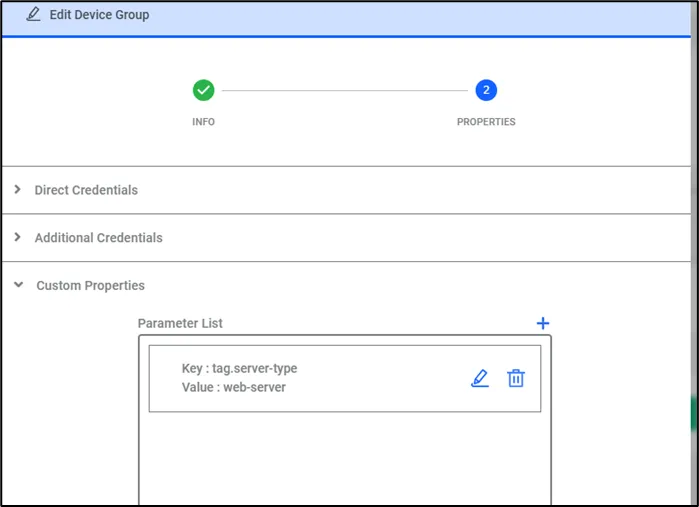Screen dimensions: 699x507
Task: Go to the INFO step label
Action: pos(203,122)
